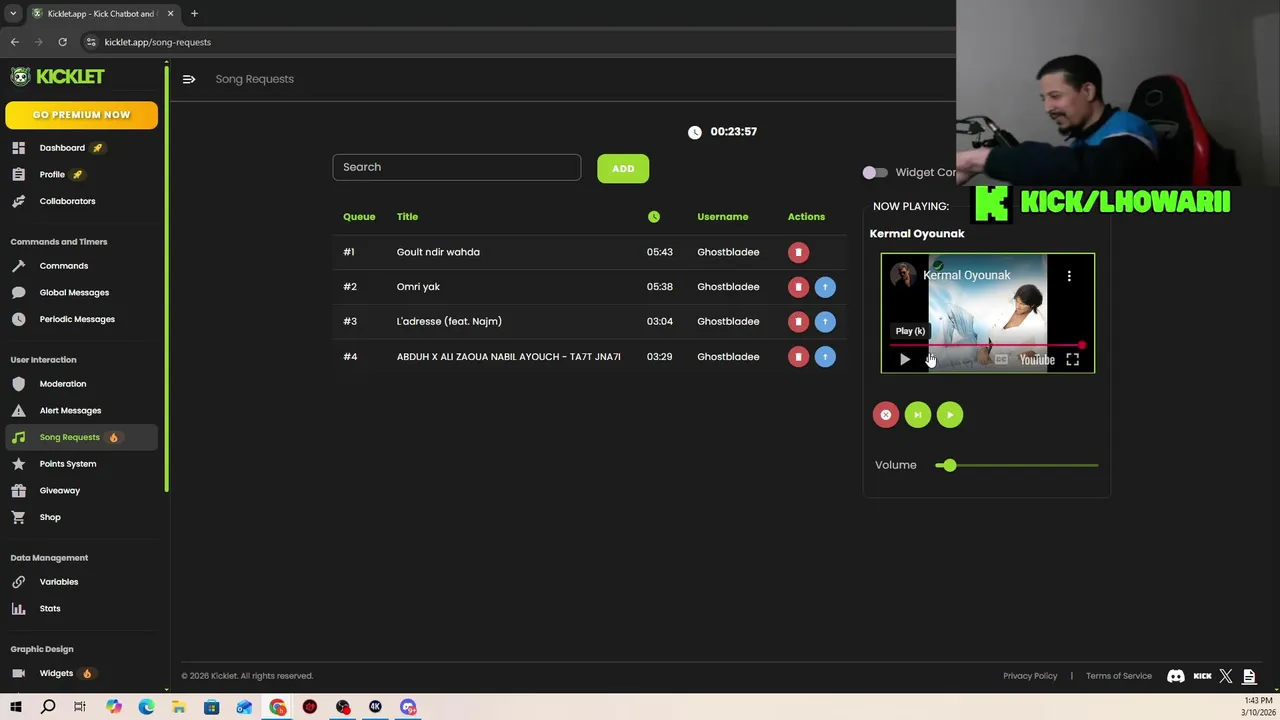Open Microsoft Edge from the taskbar

click(x=146, y=707)
